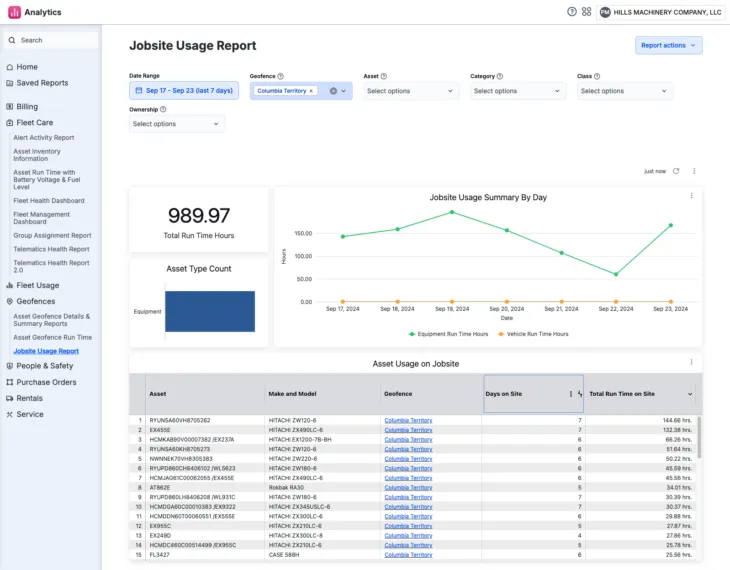Remove the Columbia Territory geofence chip
This screenshot has height=570, width=730.
tap(311, 91)
